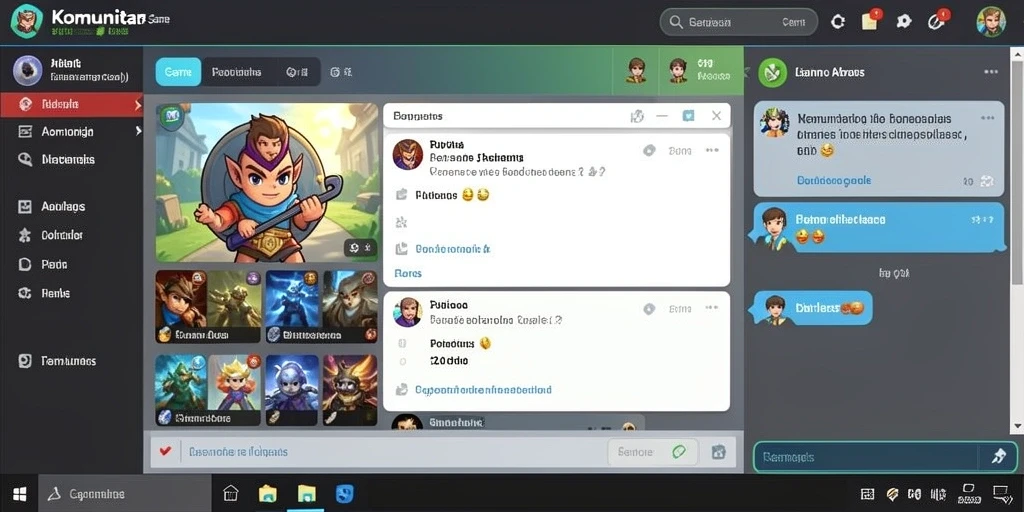Open the cowboy-hat character thumbnail
1024x512 pixels.
coord(181,307)
